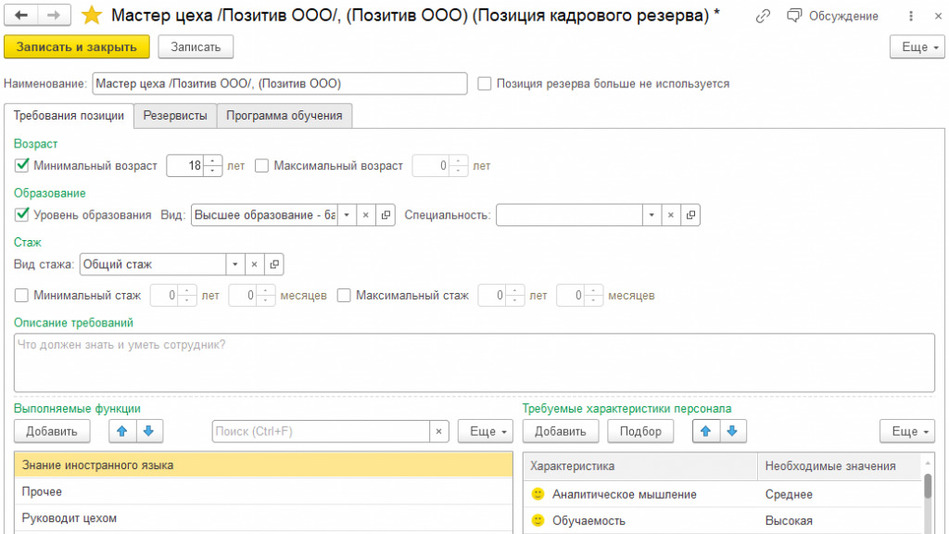Clear the Поиск search field
Viewport: 949px width, 534px height.
click(x=439, y=431)
